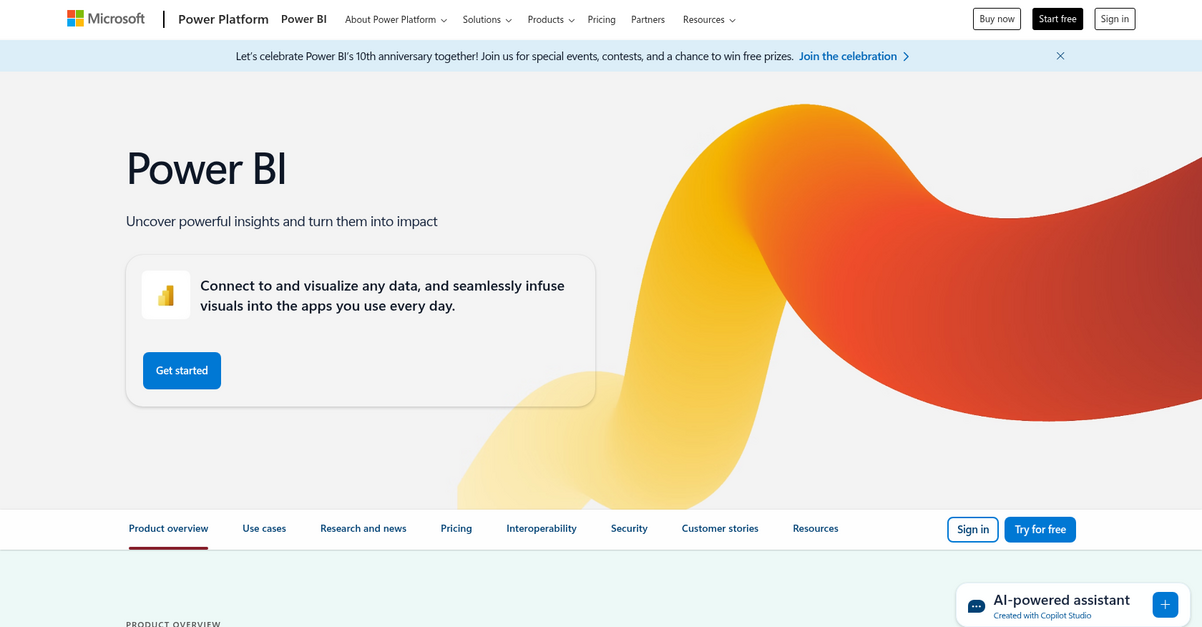Click the AI assistant chat bubble icon
Viewport: 1202px width, 627px height.
(976, 606)
